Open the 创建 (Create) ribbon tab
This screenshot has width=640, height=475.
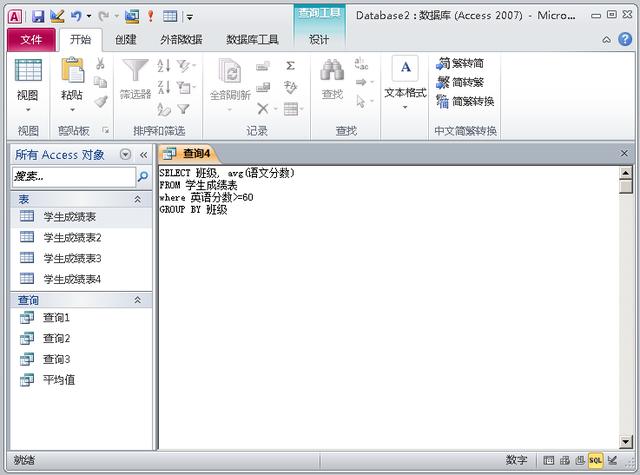tap(125, 39)
